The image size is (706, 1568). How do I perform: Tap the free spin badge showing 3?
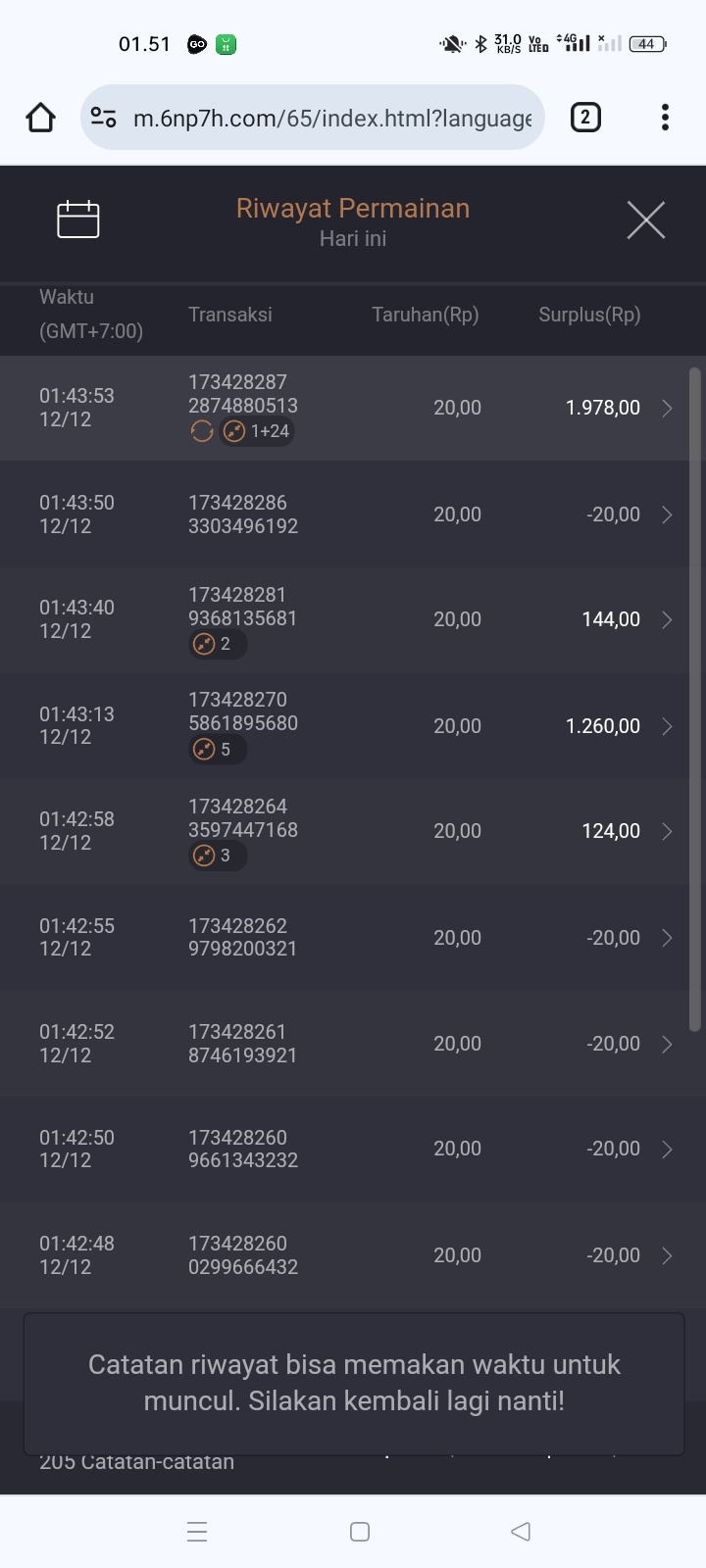[x=217, y=856]
